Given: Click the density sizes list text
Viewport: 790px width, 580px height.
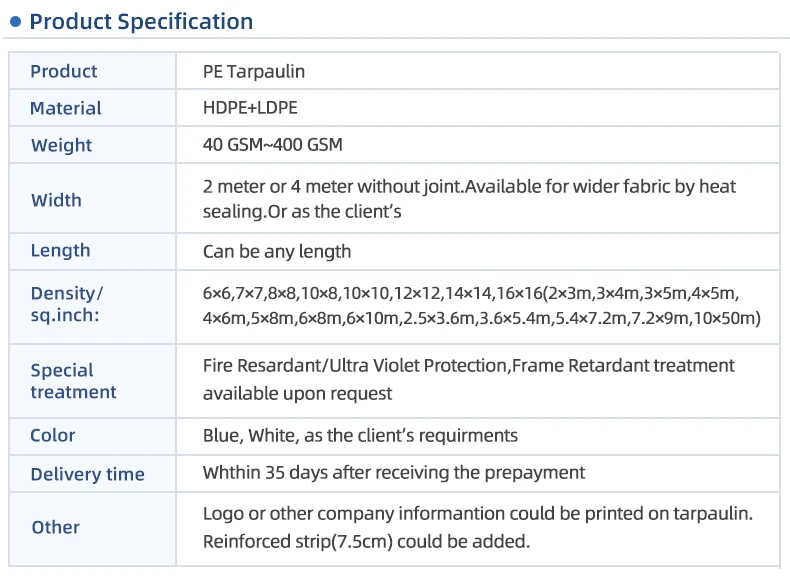Looking at the screenshot, I should click(481, 305).
